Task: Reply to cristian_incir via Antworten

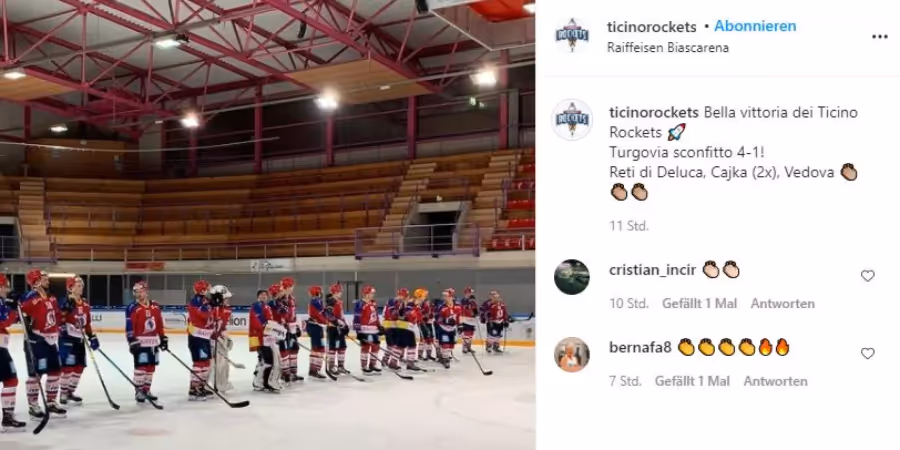Action: coord(782,304)
